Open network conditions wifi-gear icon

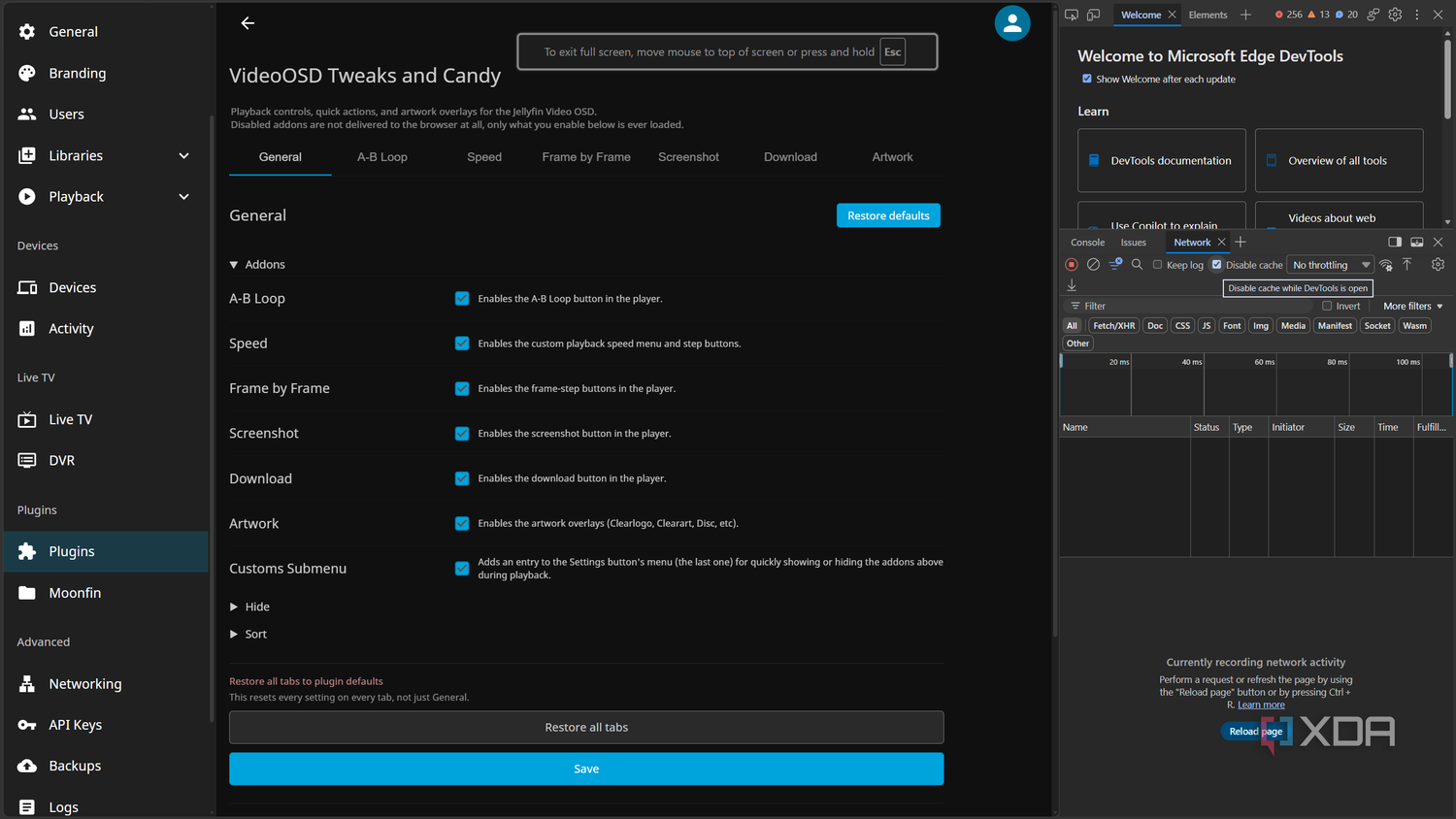1386,265
